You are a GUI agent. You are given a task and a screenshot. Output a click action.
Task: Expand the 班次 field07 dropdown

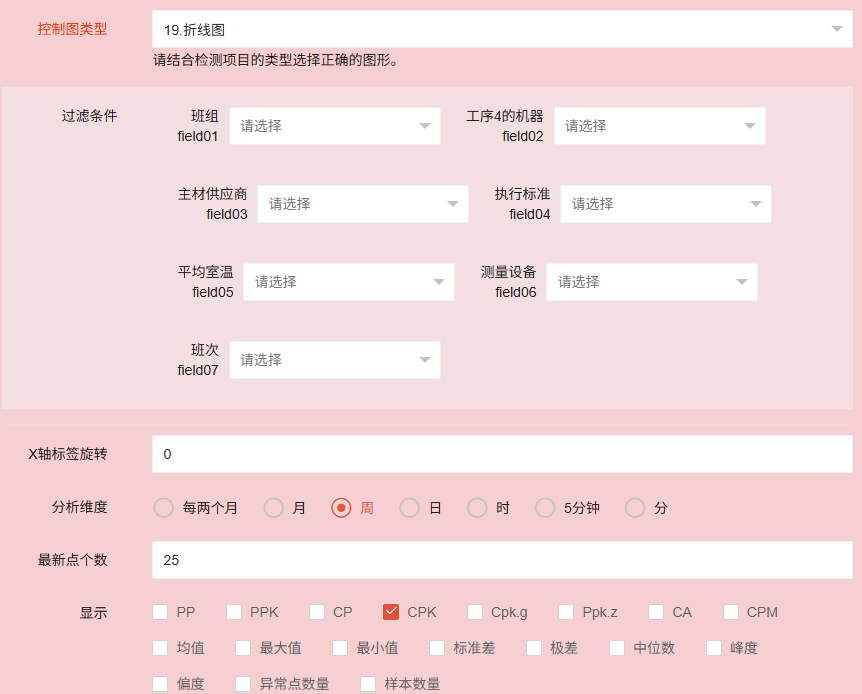(x=335, y=360)
